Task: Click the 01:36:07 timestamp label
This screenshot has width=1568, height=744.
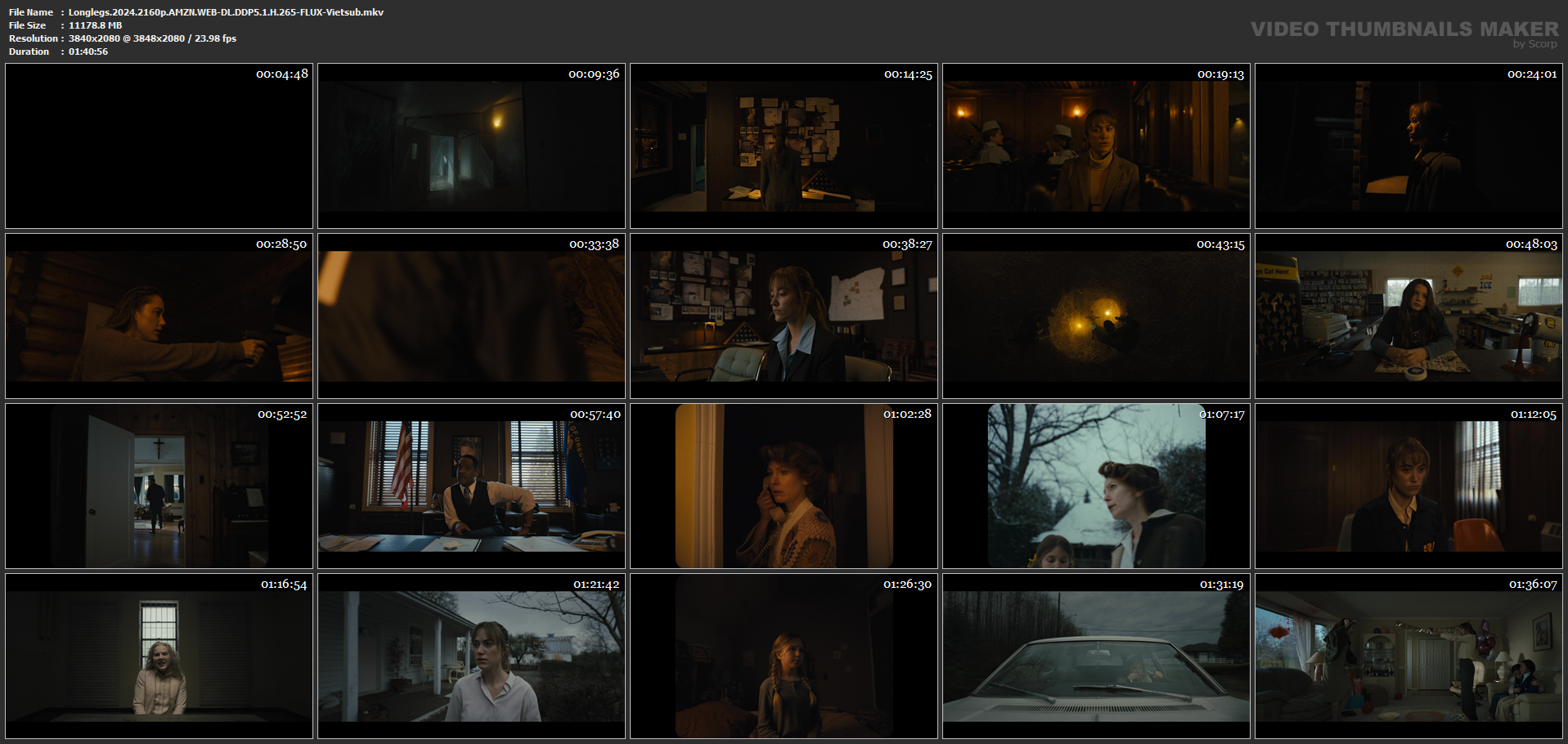Action: (x=1533, y=584)
